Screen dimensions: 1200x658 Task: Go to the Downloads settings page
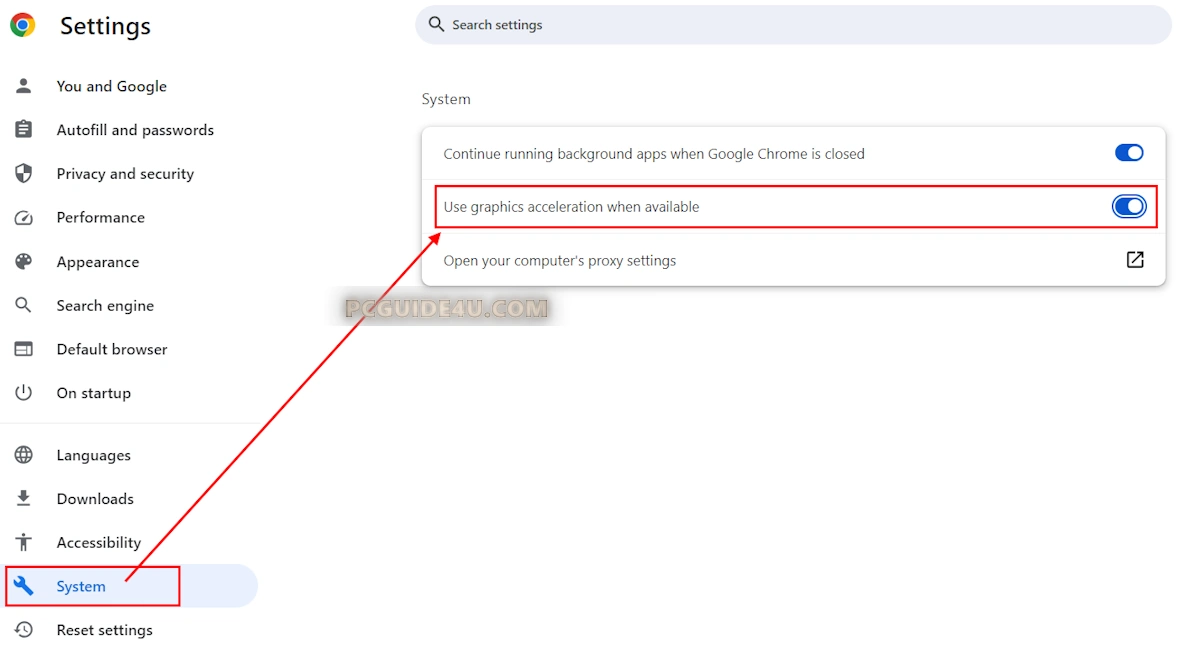click(95, 499)
